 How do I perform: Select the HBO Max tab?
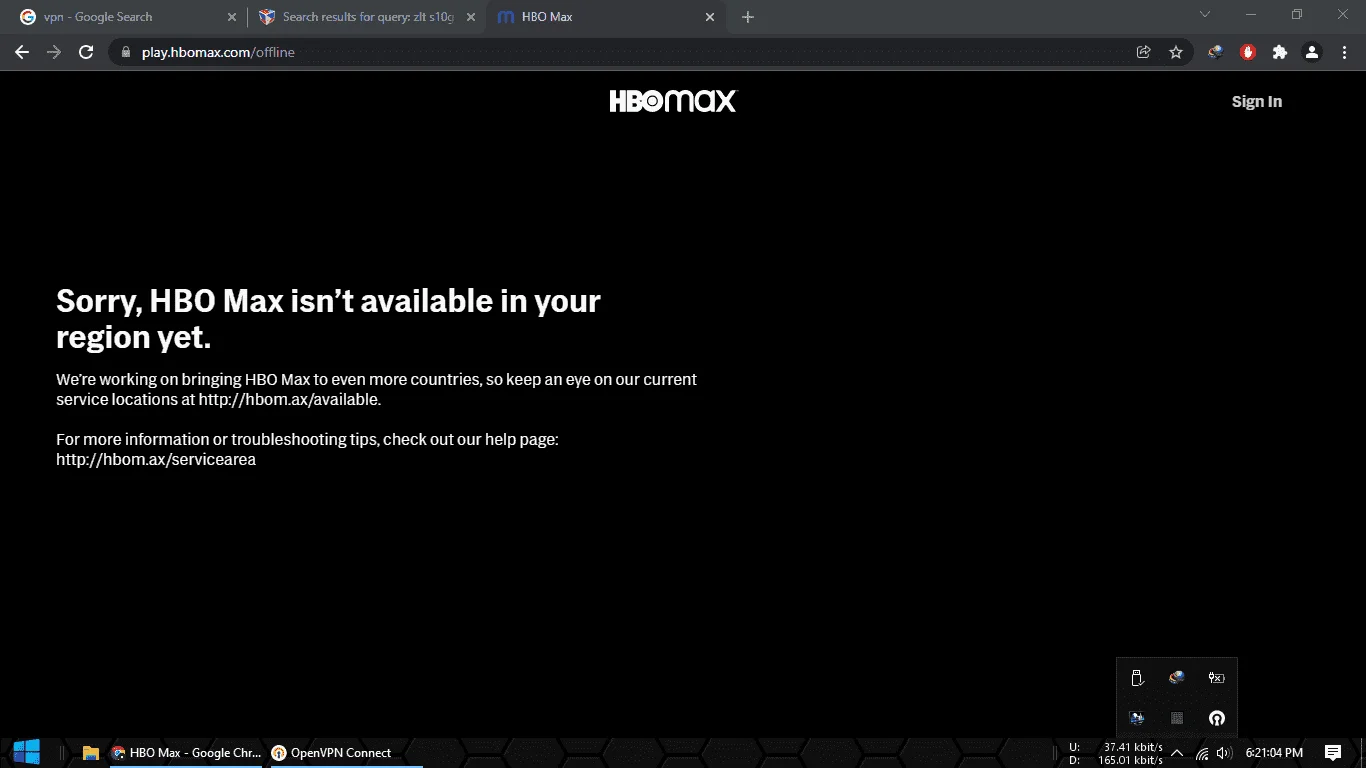(x=605, y=17)
